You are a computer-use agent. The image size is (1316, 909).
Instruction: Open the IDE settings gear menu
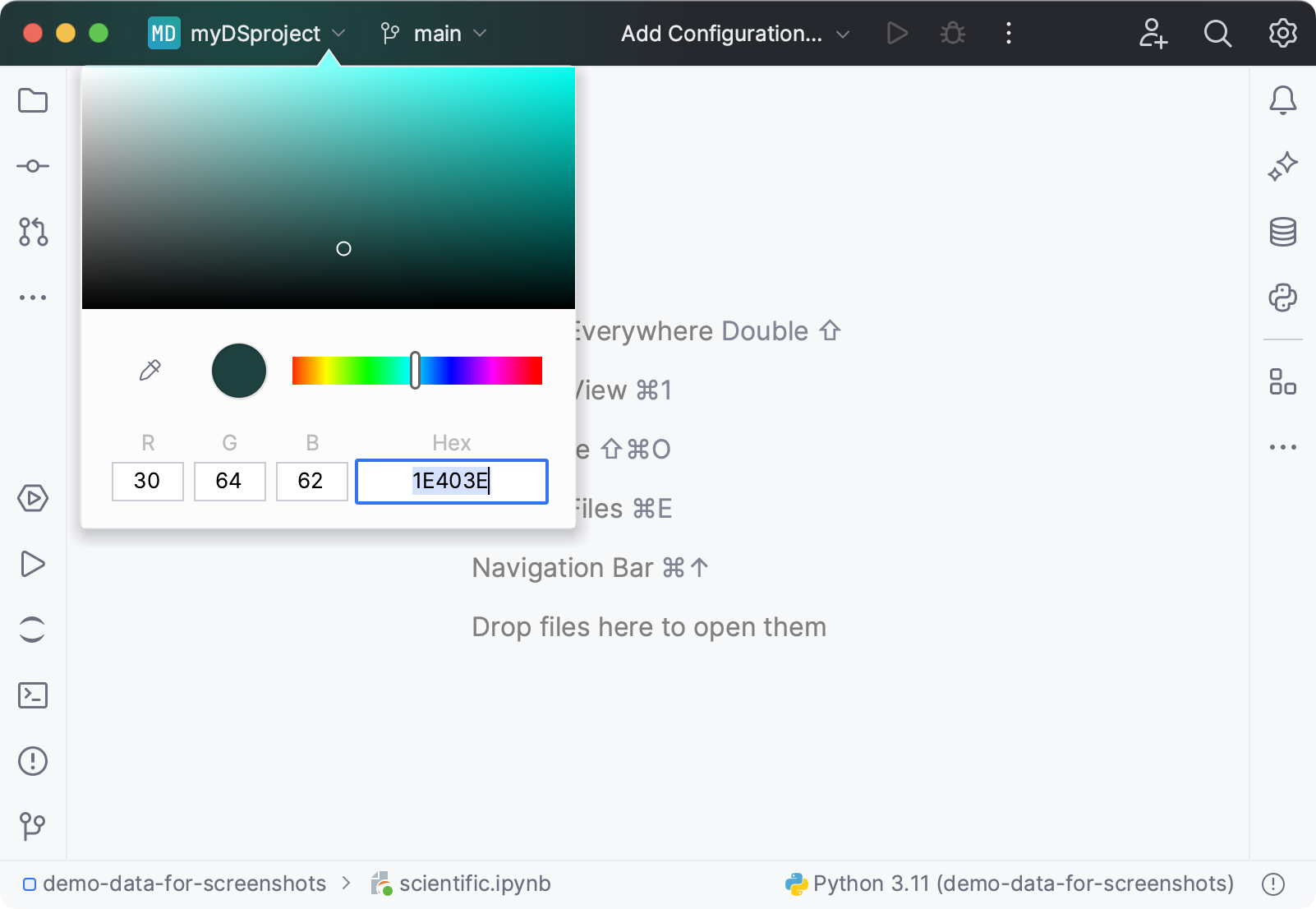[1282, 34]
